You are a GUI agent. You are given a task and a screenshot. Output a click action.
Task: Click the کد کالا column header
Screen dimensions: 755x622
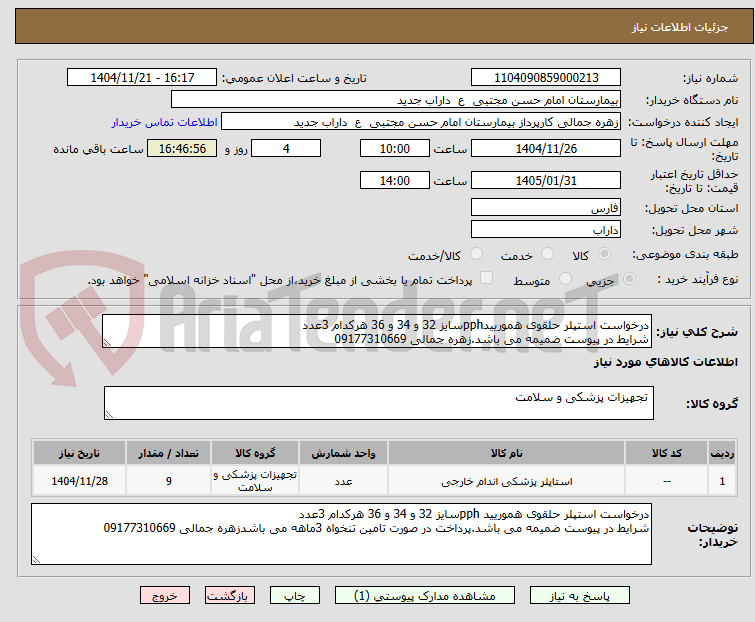666,453
